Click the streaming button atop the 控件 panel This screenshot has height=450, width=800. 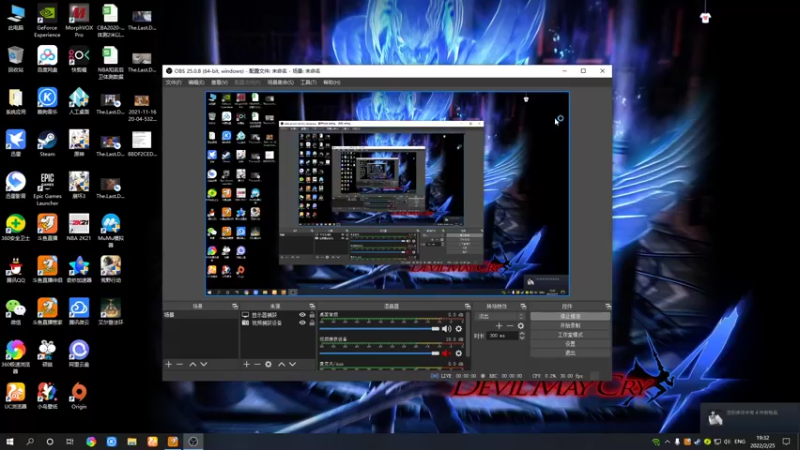(570, 316)
